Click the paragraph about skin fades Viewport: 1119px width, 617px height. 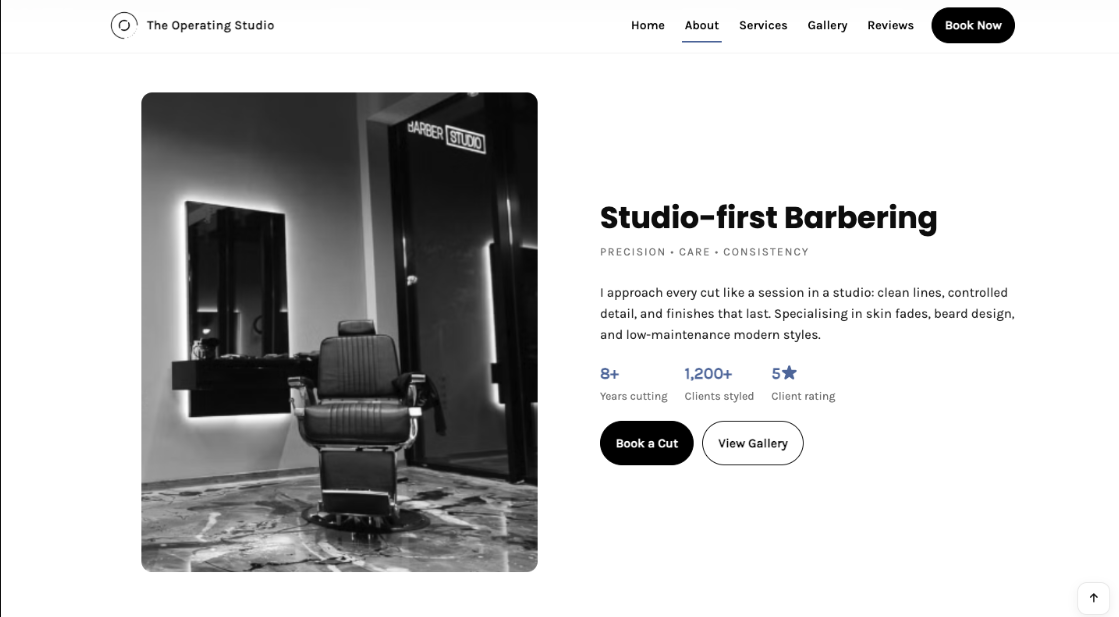pos(807,313)
